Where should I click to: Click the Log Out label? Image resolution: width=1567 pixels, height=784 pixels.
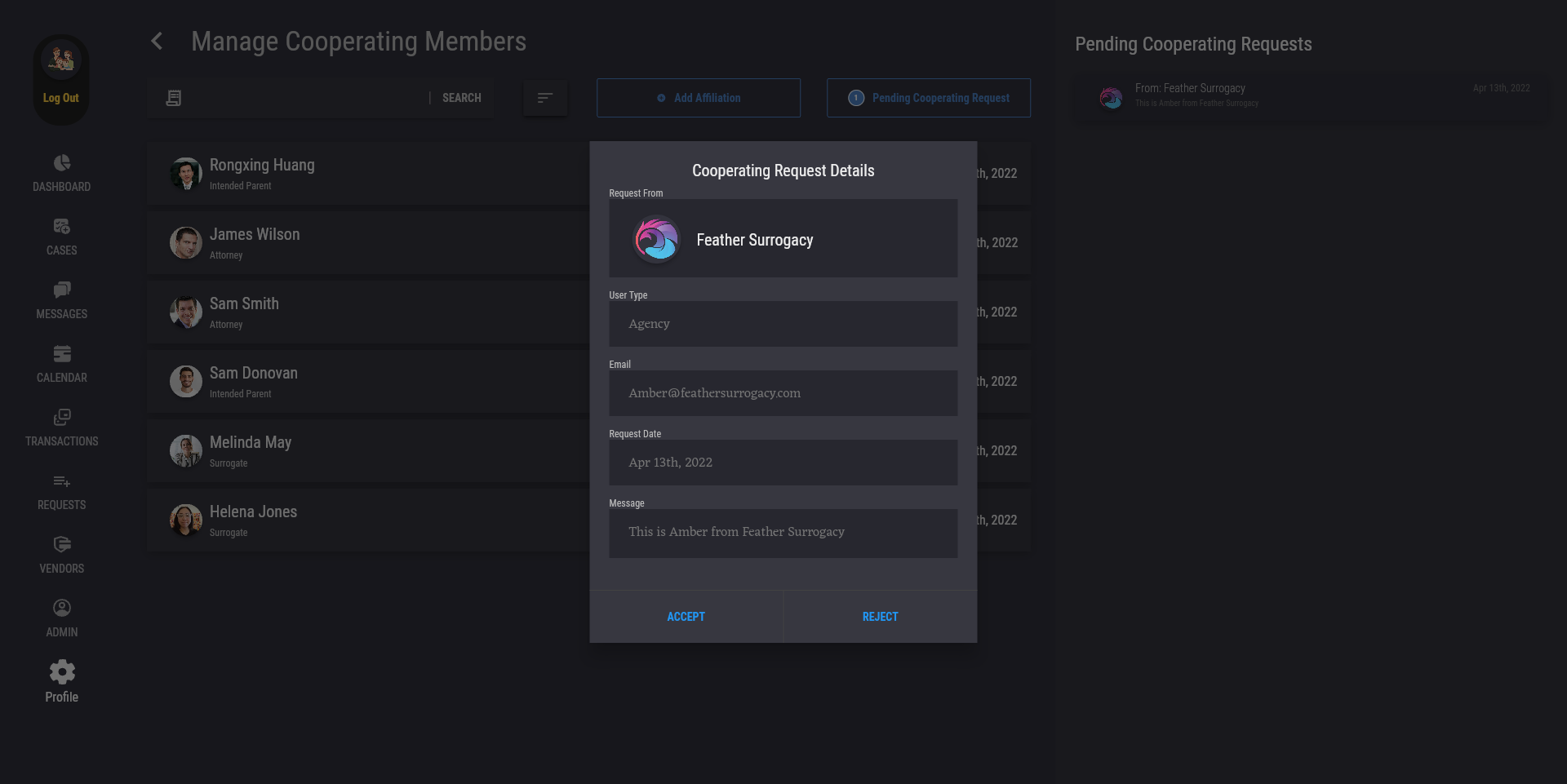click(61, 98)
